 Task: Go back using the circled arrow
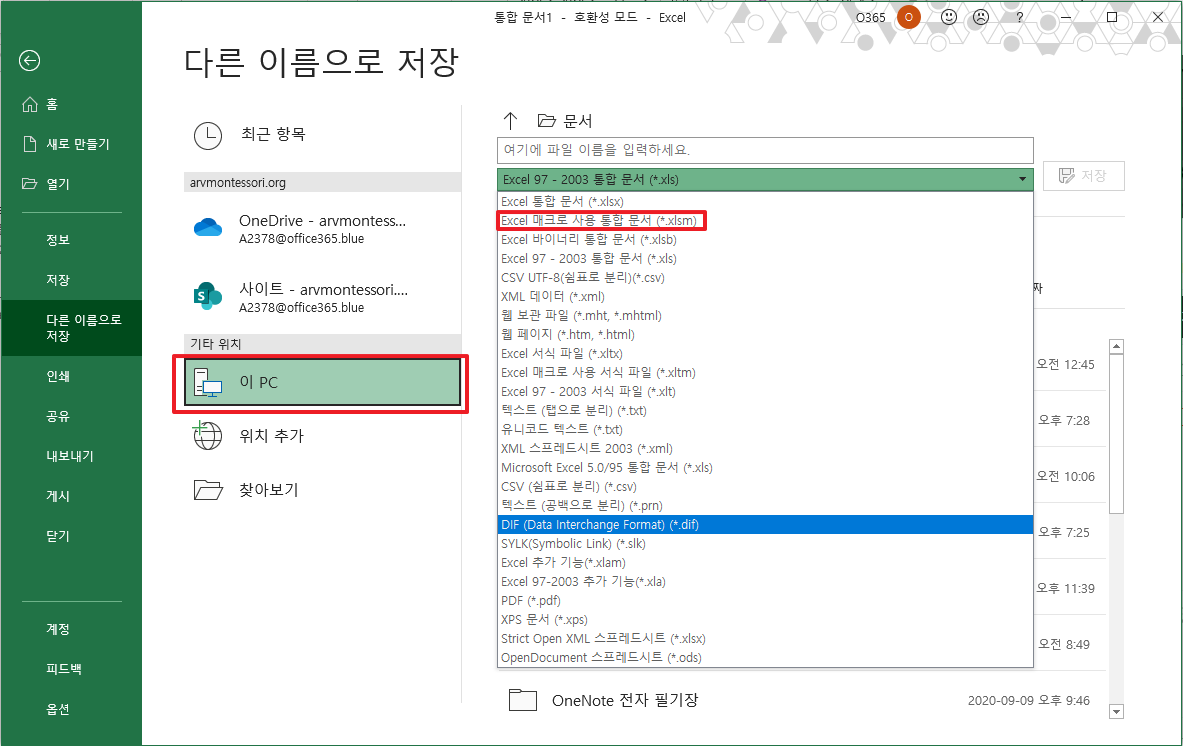29,60
